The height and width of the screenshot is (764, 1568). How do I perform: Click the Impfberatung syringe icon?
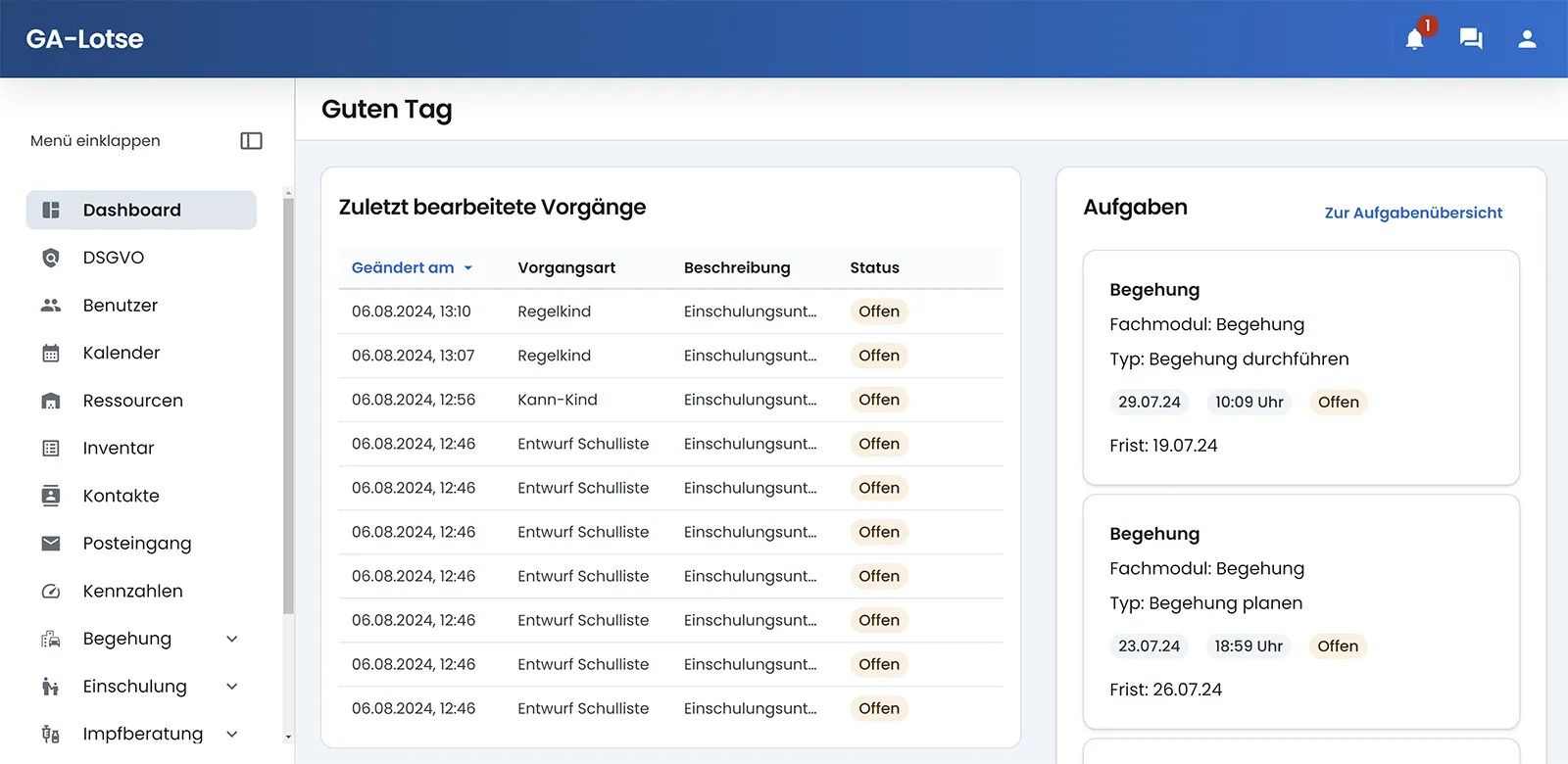tap(51, 734)
